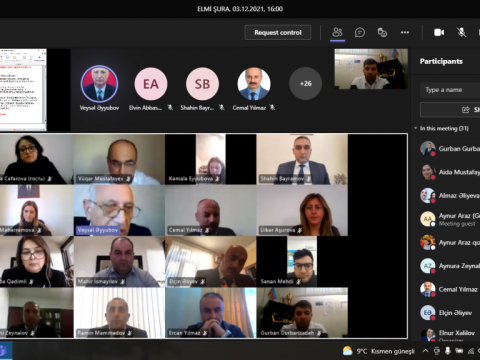Image resolution: width=480 pixels, height=360 pixels.
Task: Select Aida Mustafay participant row
Action: [449, 172]
